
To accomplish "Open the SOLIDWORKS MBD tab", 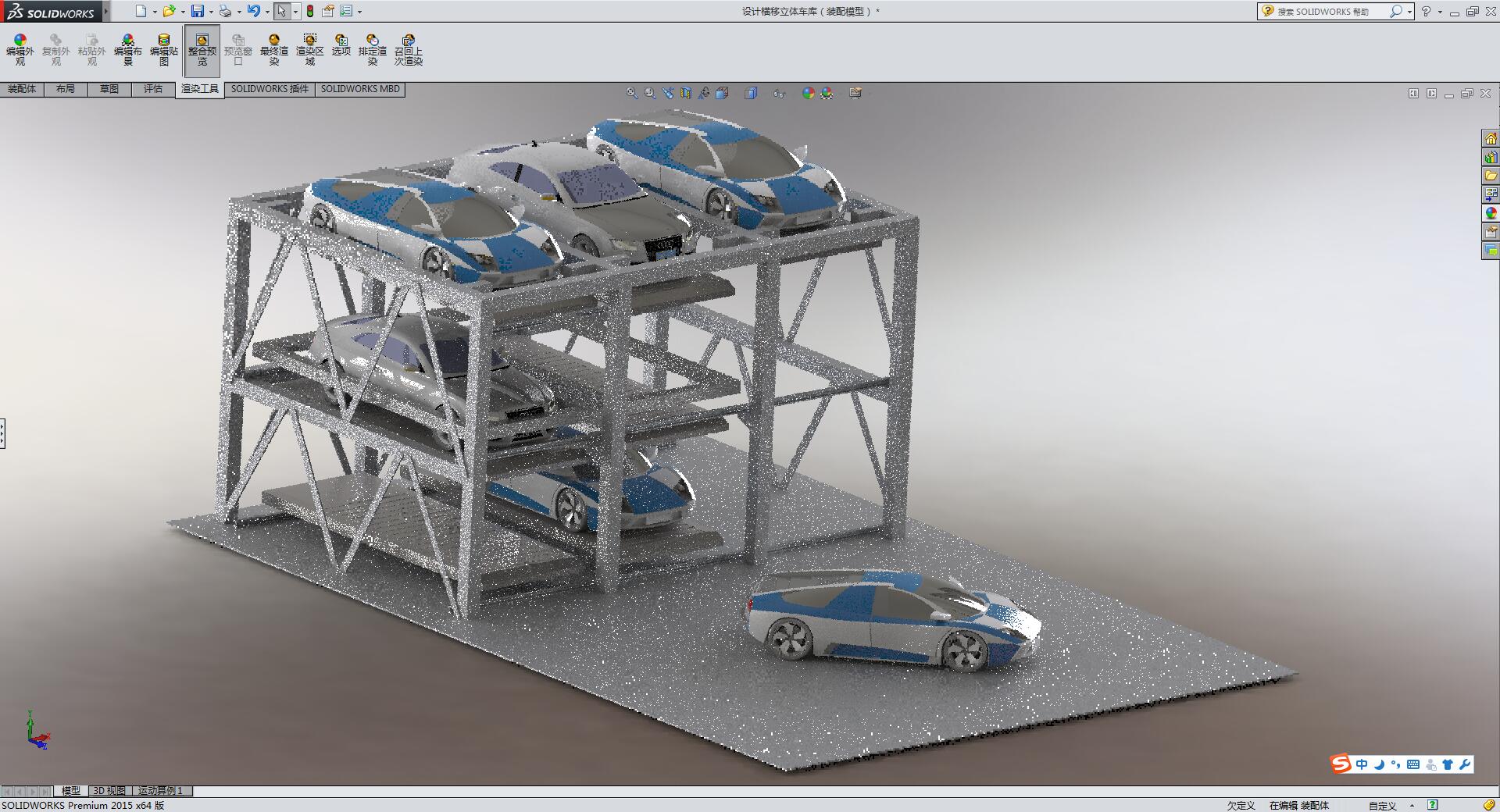I will pyautogui.click(x=360, y=89).
